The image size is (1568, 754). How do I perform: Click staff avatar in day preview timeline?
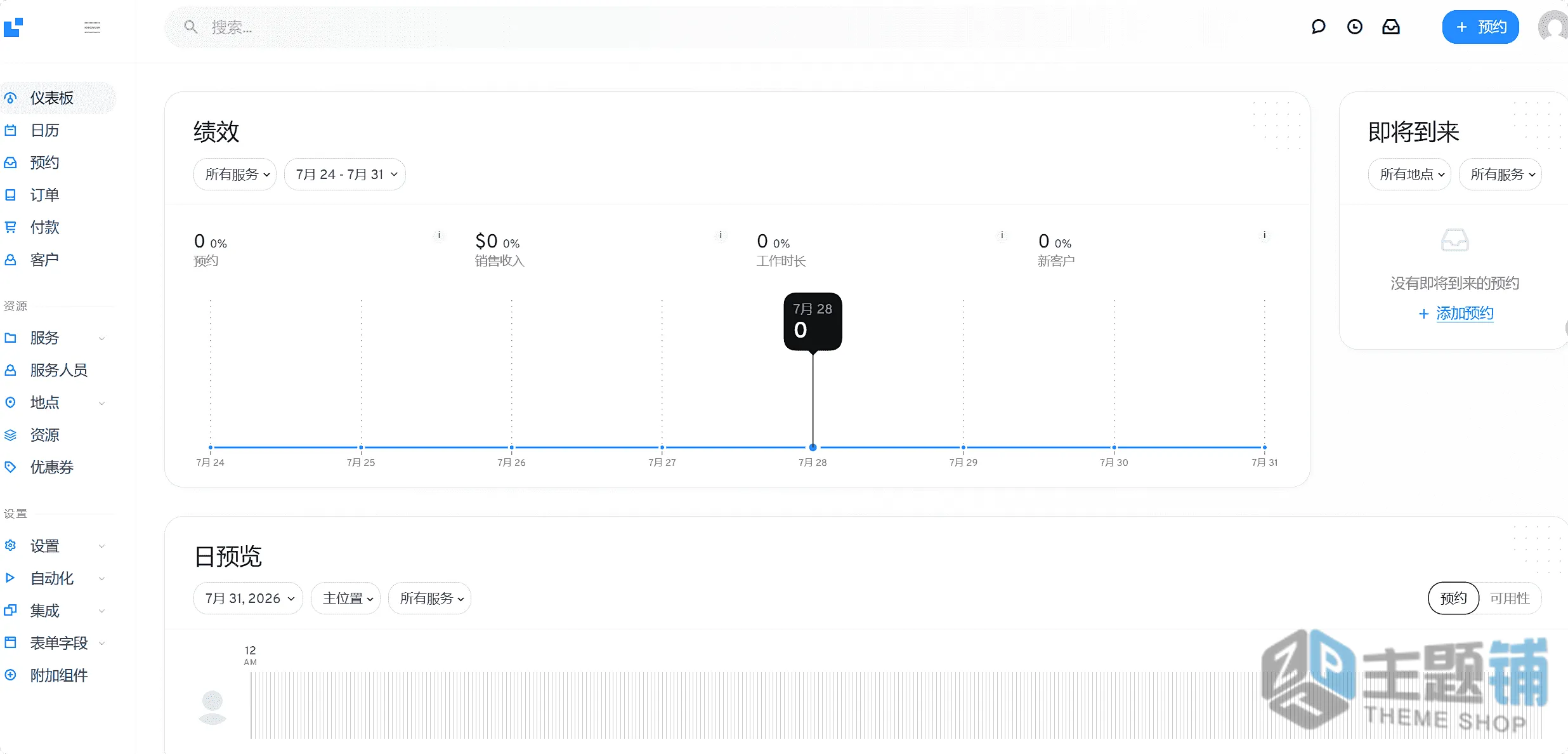pos(212,707)
